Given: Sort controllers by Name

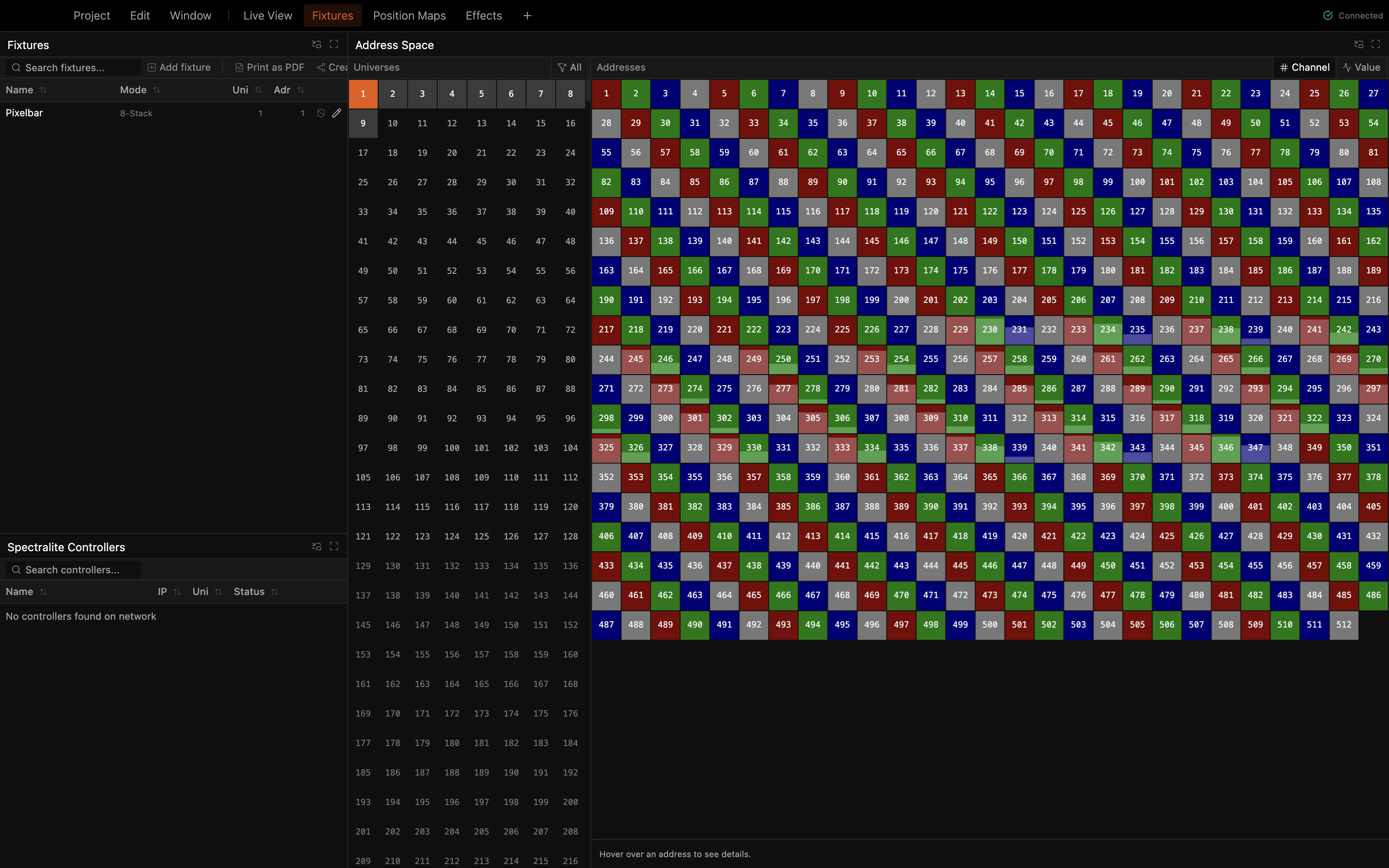Looking at the screenshot, I should point(26,591).
